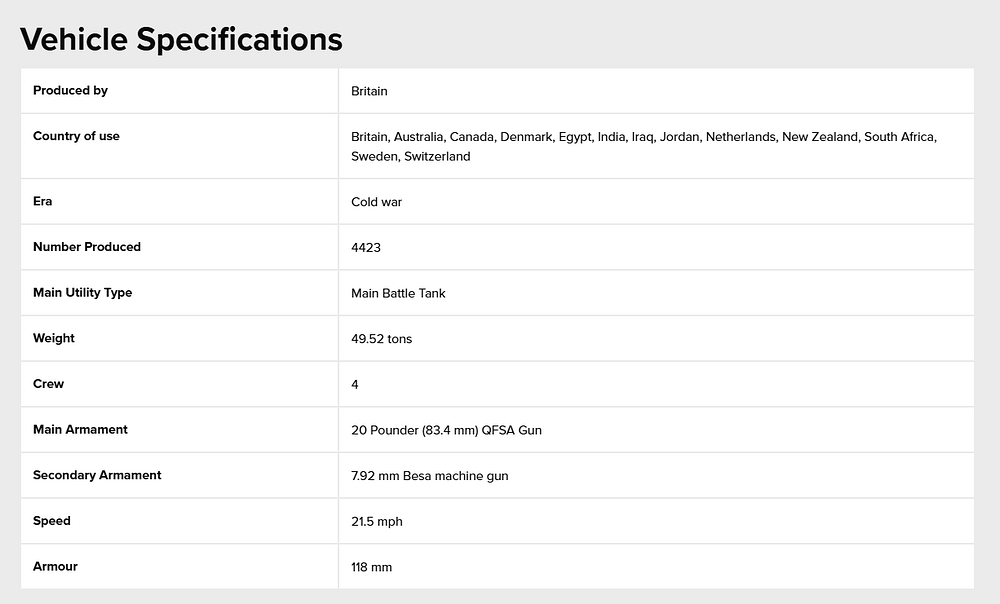Select the 4423 value

(365, 247)
